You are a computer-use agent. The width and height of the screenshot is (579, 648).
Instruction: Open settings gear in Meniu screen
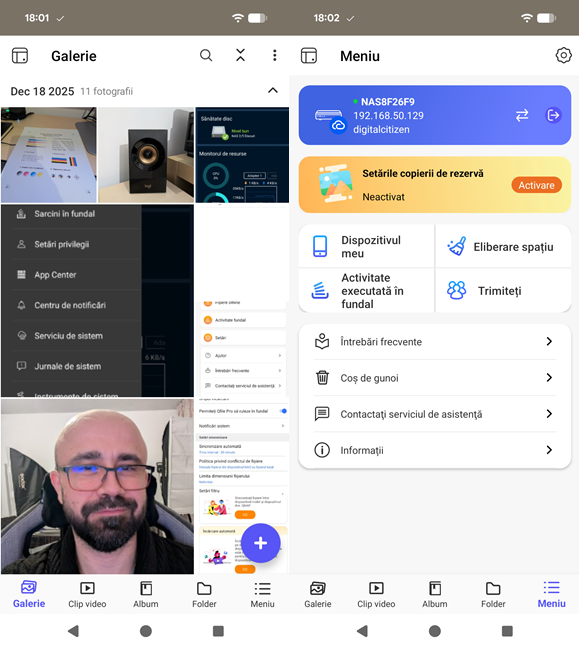563,55
